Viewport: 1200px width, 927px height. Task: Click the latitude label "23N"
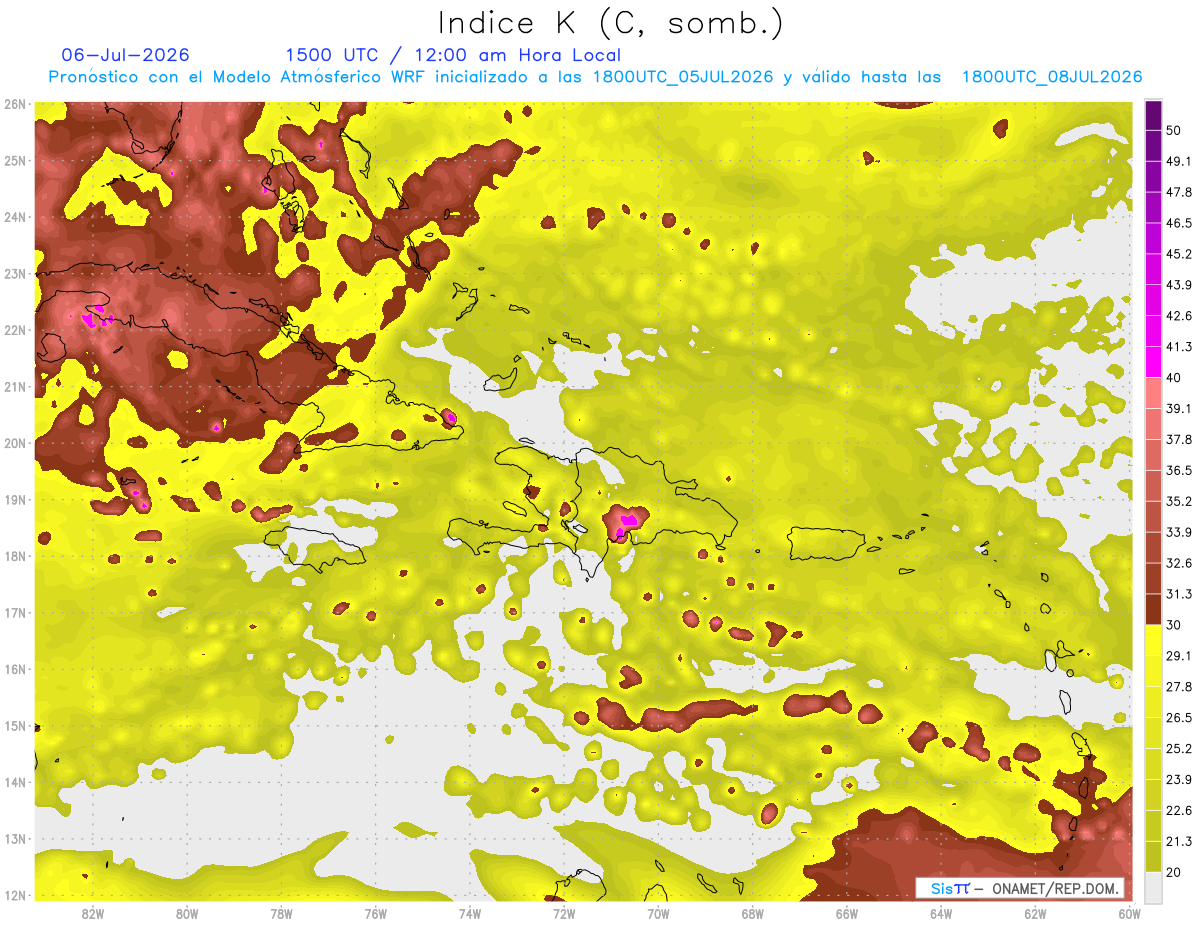click(x=15, y=273)
